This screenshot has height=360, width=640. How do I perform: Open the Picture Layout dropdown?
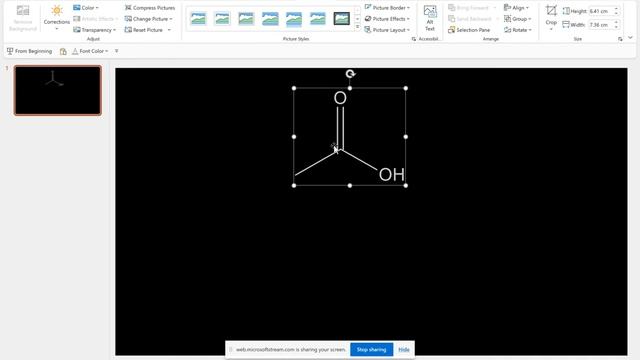[x=387, y=30]
